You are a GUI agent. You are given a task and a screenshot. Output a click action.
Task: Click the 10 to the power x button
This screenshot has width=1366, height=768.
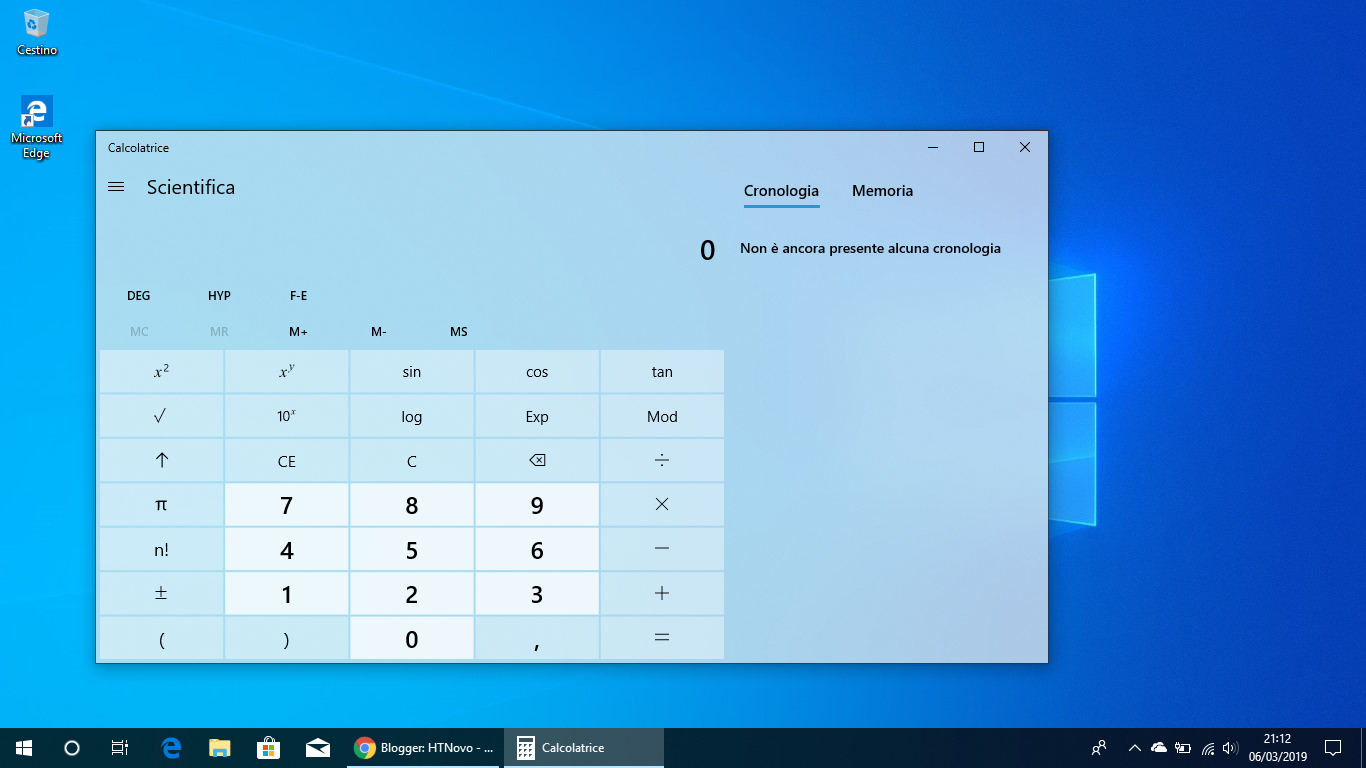[286, 416]
